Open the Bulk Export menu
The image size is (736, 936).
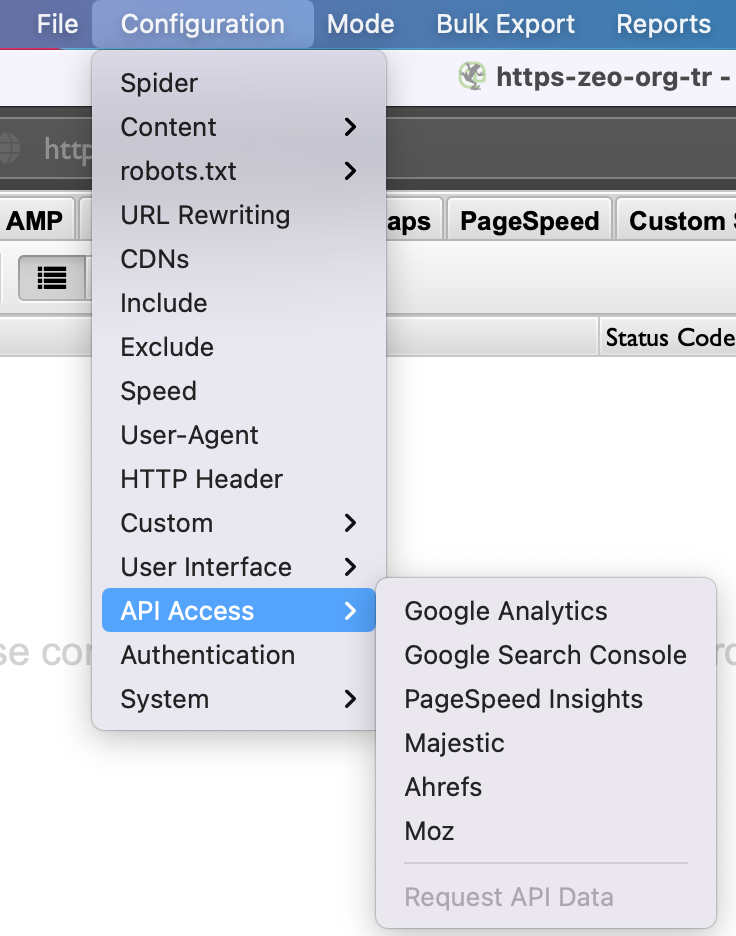pyautogui.click(x=505, y=24)
